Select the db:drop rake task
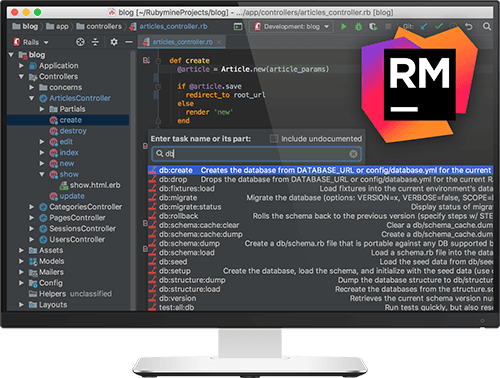Image resolution: width=500 pixels, height=378 pixels. [x=320, y=179]
